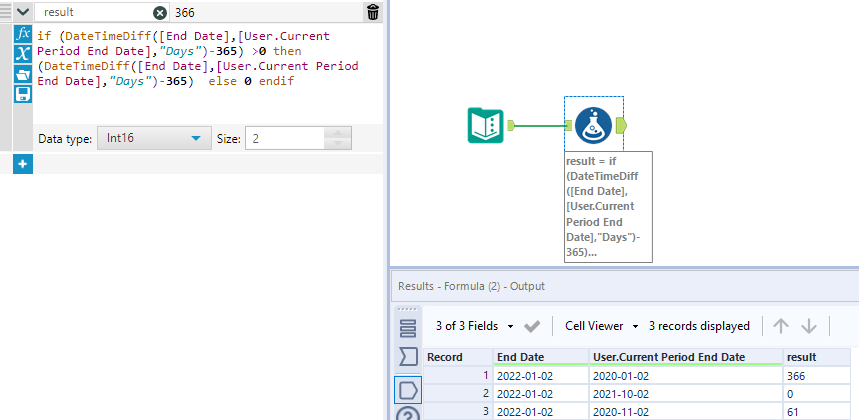Click the Formula tool input anchor
Viewport: 859px width, 420px height.
[569, 126]
